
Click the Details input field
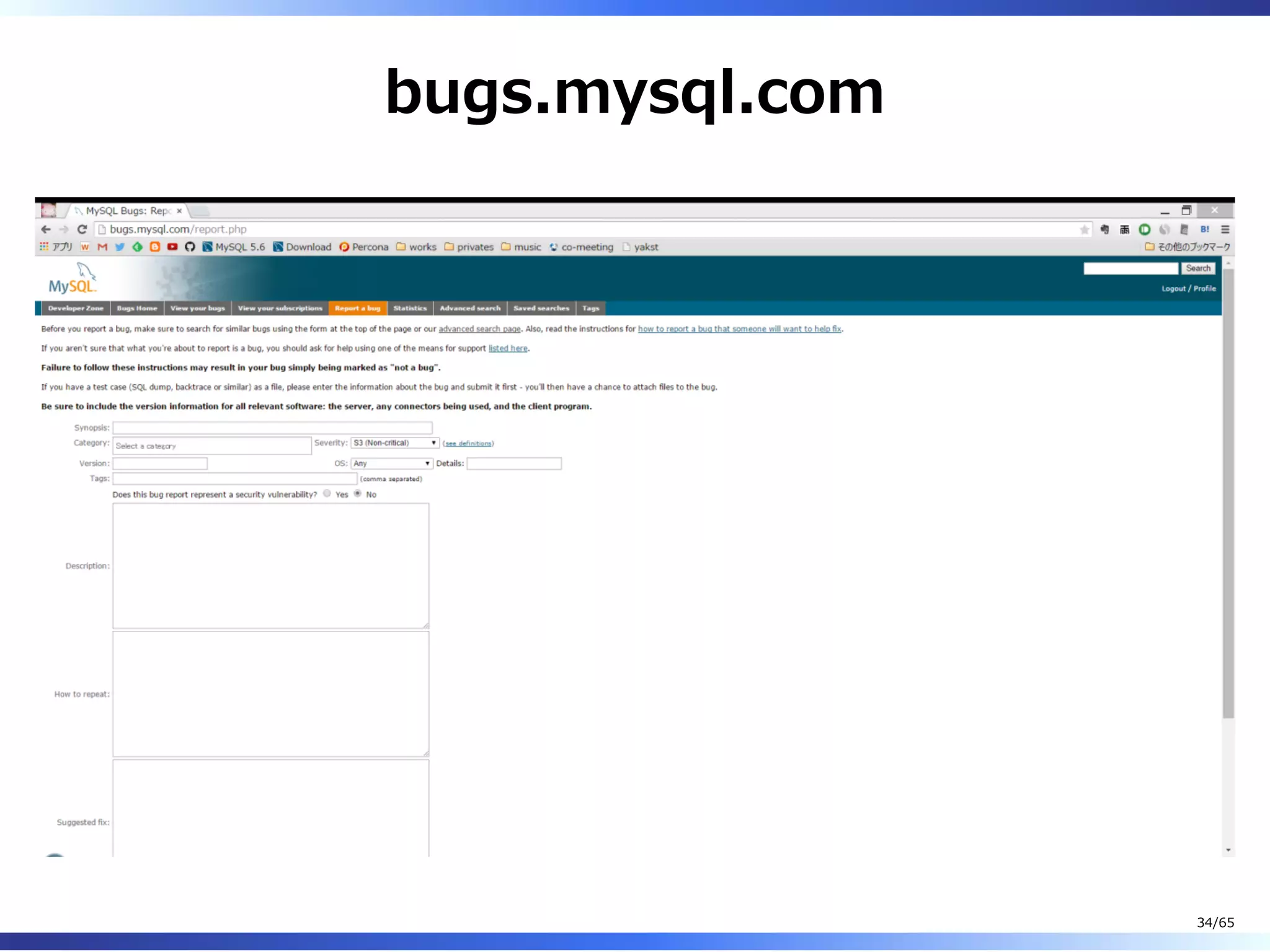click(514, 464)
